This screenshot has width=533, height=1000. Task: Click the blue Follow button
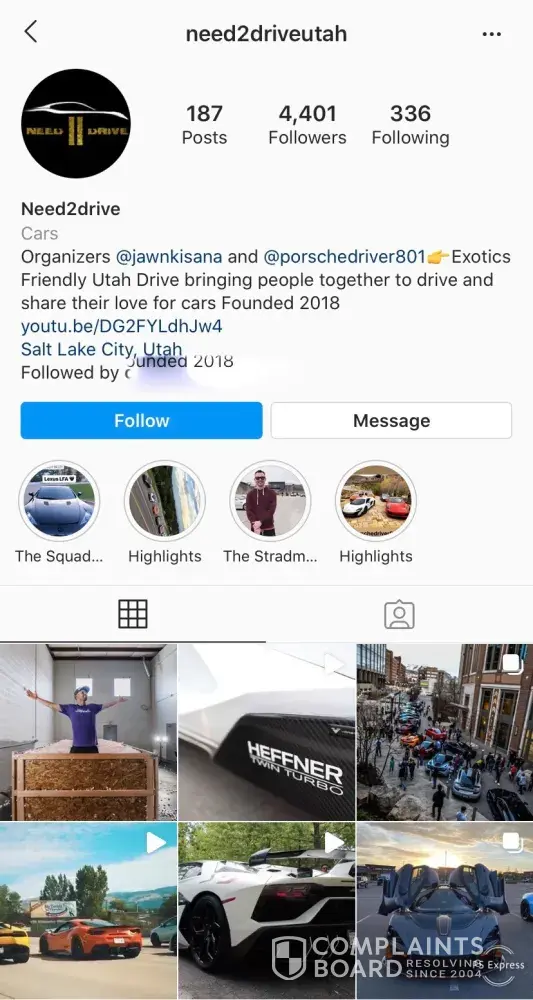142,420
